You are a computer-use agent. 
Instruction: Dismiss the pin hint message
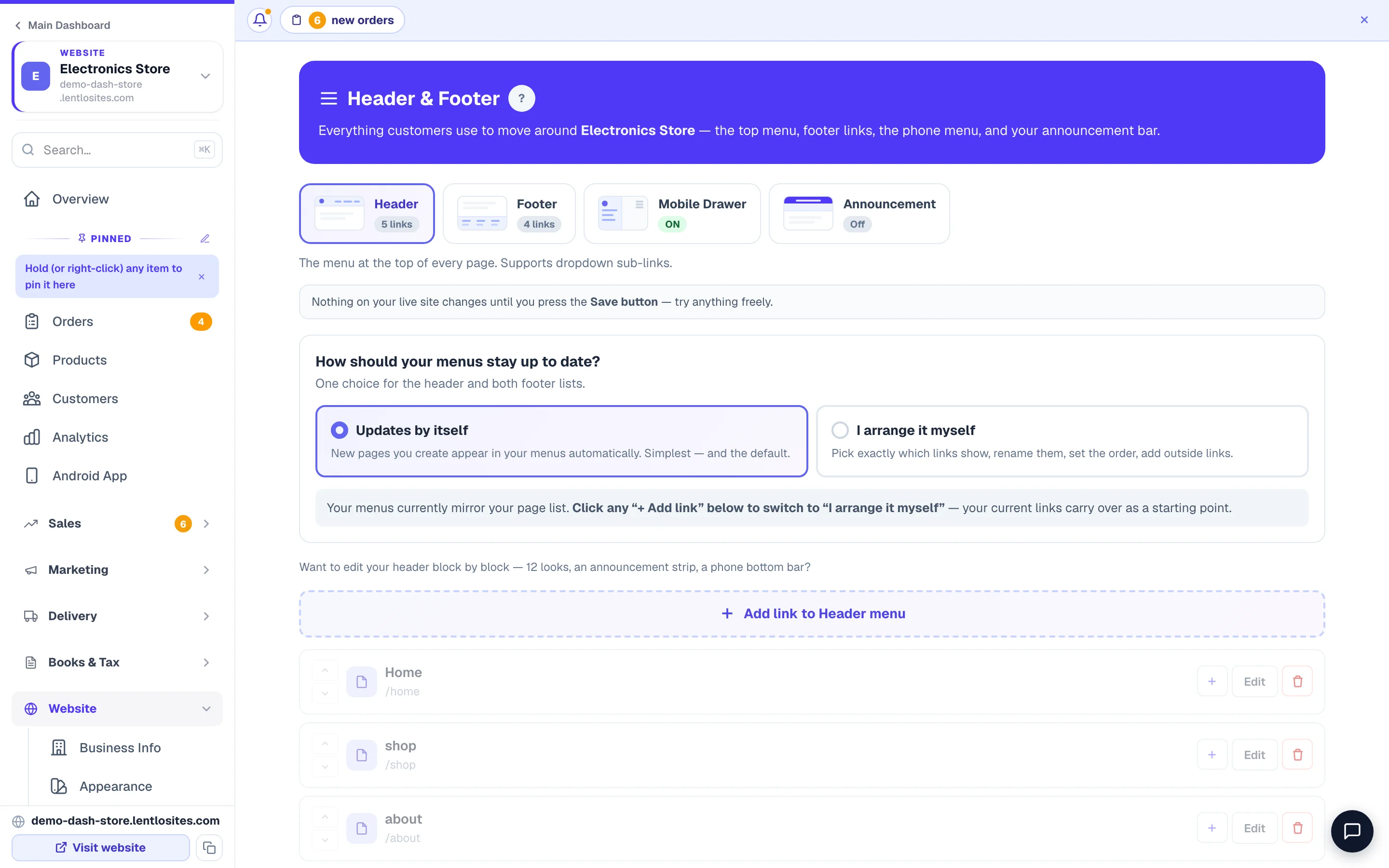202,277
